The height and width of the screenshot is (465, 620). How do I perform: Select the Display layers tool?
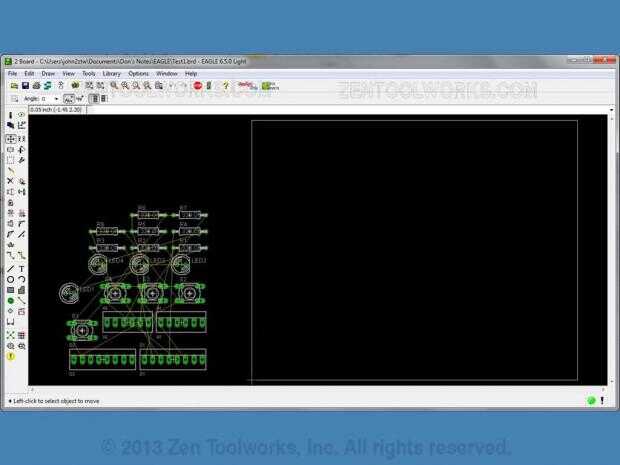10,126
